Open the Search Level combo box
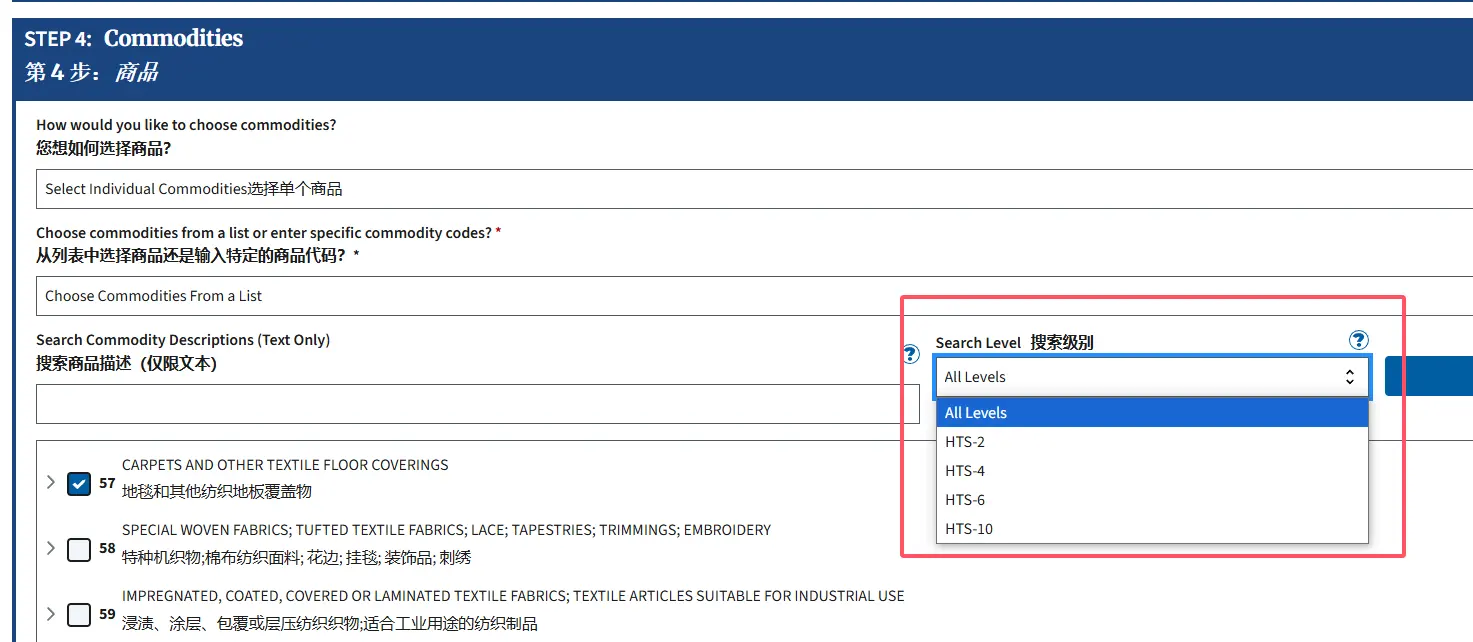This screenshot has height=642, width=1473. click(x=1152, y=377)
